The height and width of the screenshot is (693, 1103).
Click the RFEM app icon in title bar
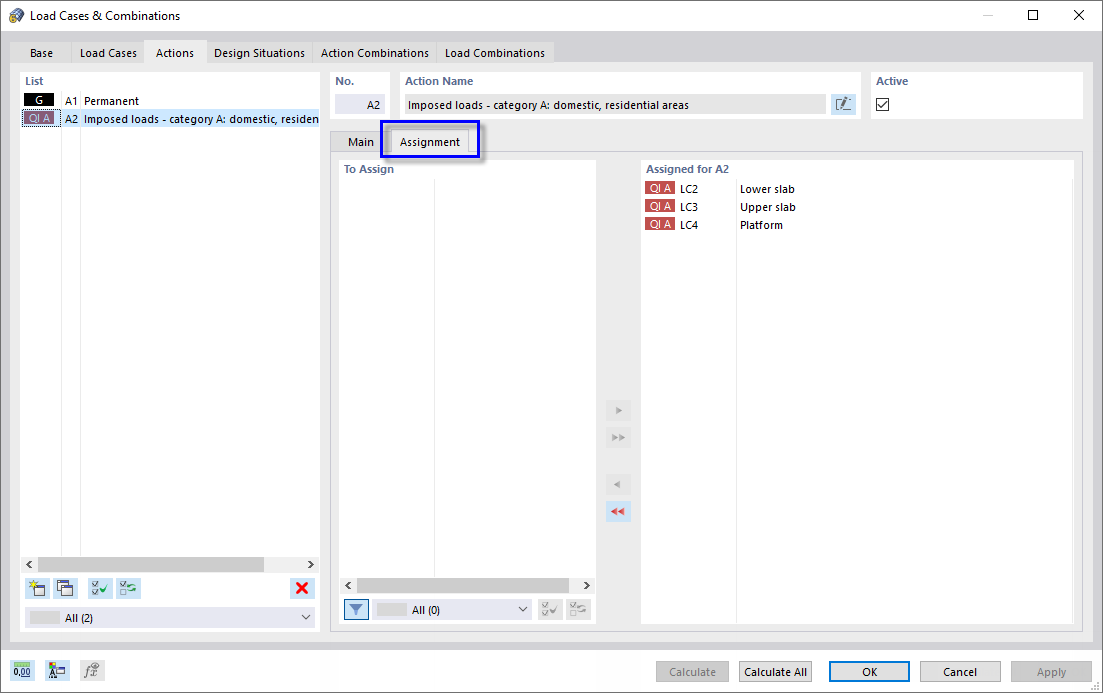click(x=16, y=15)
